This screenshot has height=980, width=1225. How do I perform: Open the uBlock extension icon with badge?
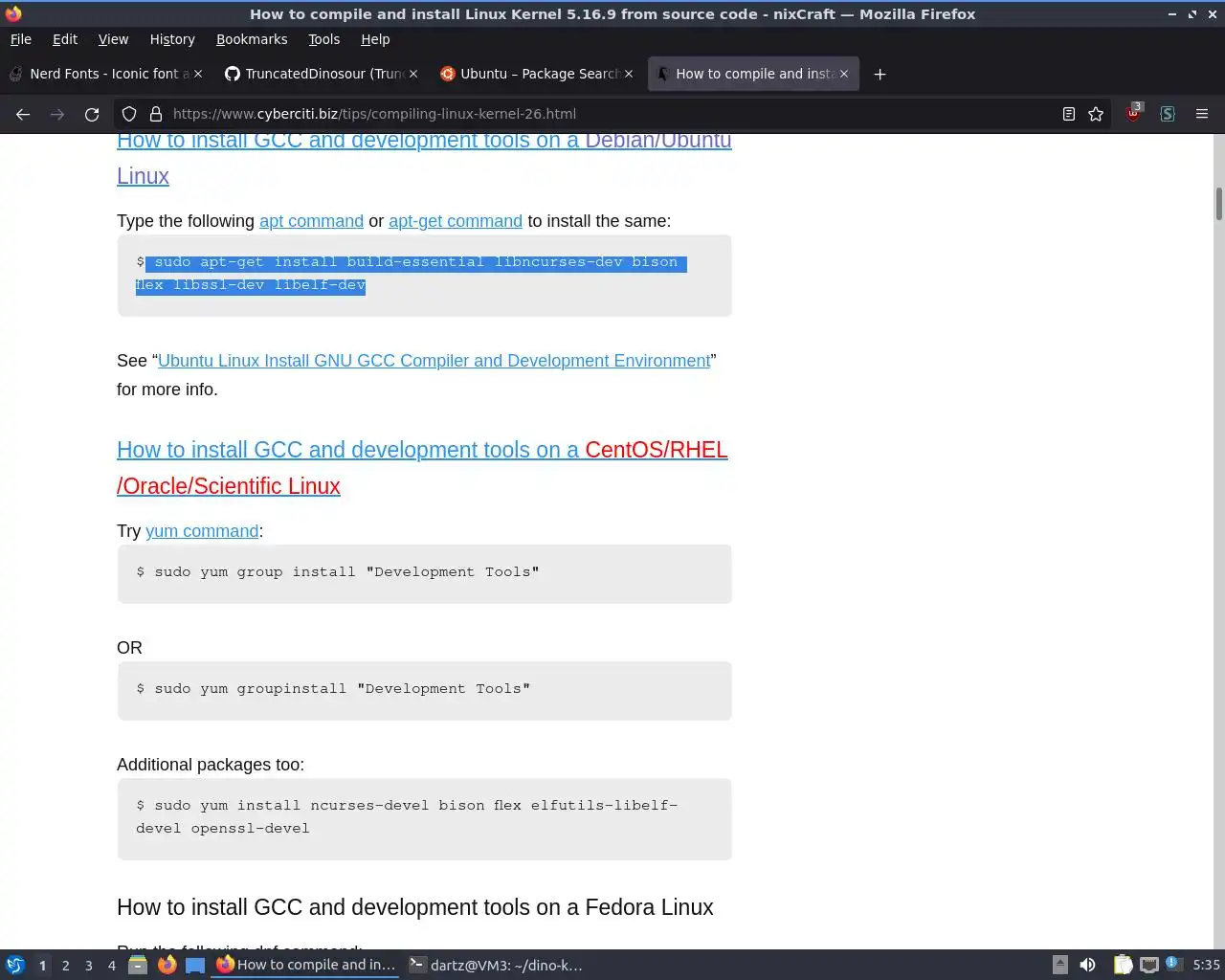pos(1134,113)
